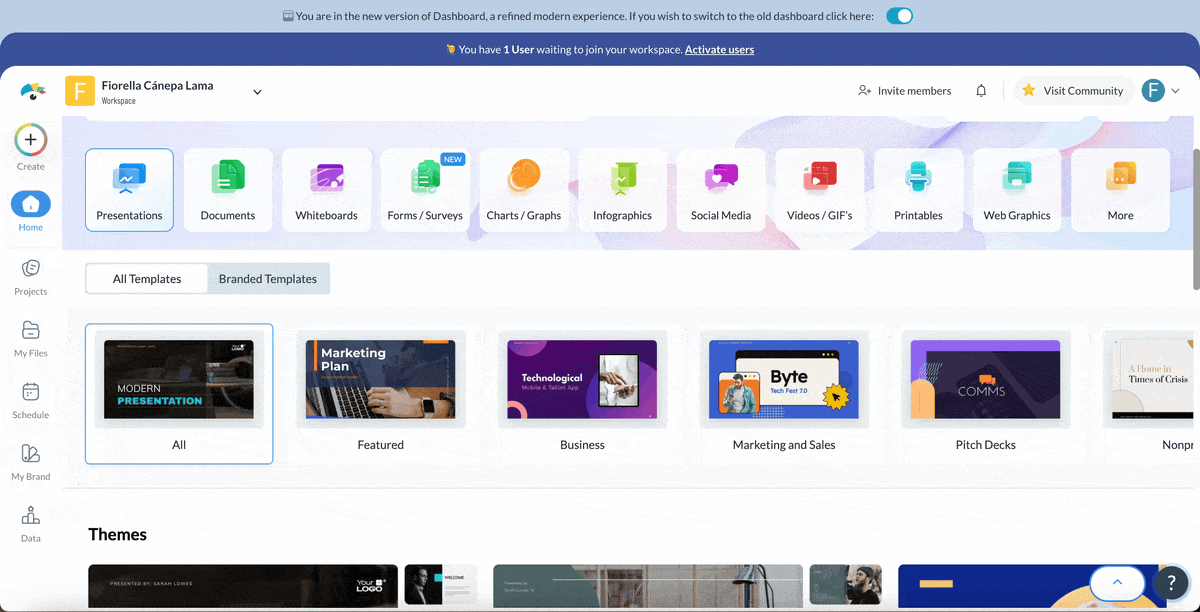
Task: Open the workspace dropdown next to Fiorella Cánepa Lama
Action: [257, 90]
